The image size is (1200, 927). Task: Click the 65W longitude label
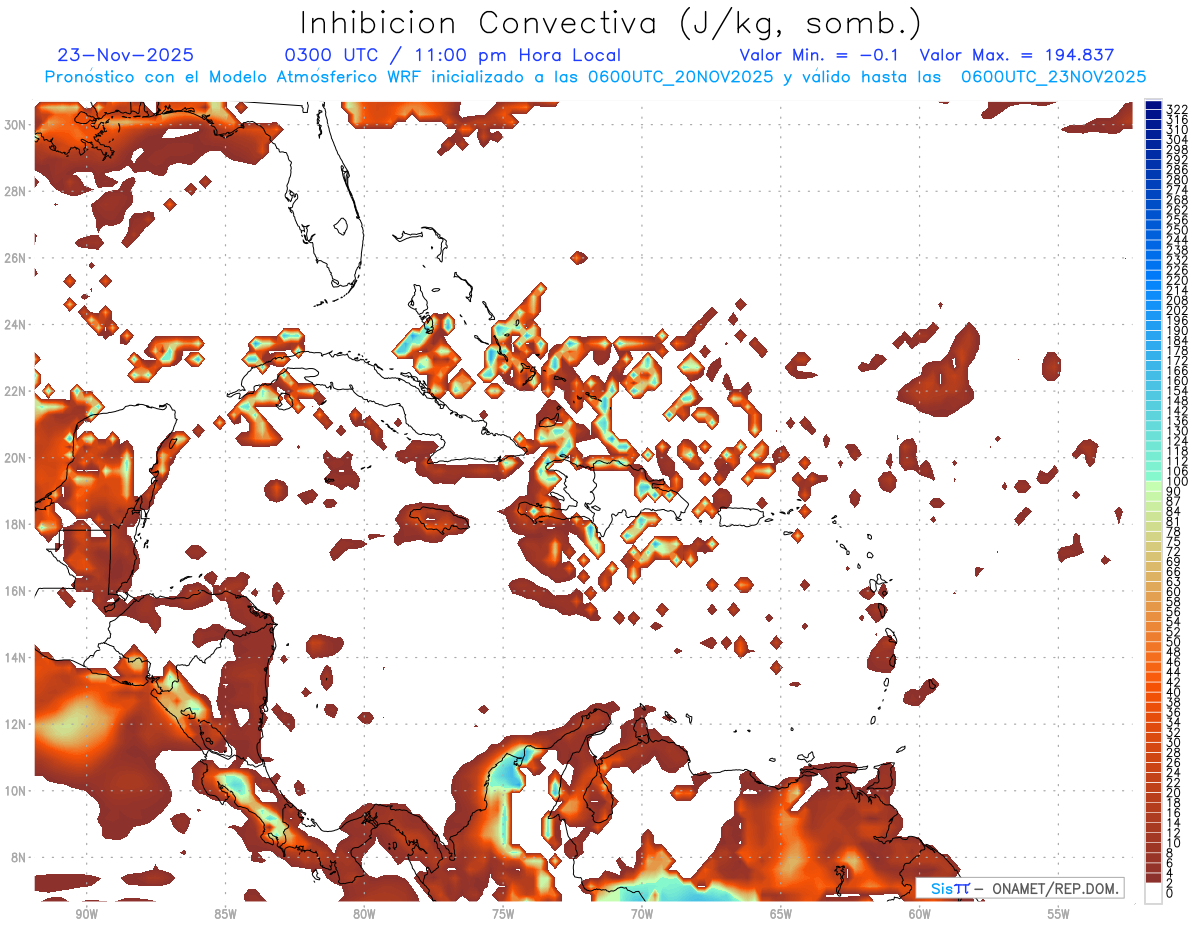pos(781,914)
